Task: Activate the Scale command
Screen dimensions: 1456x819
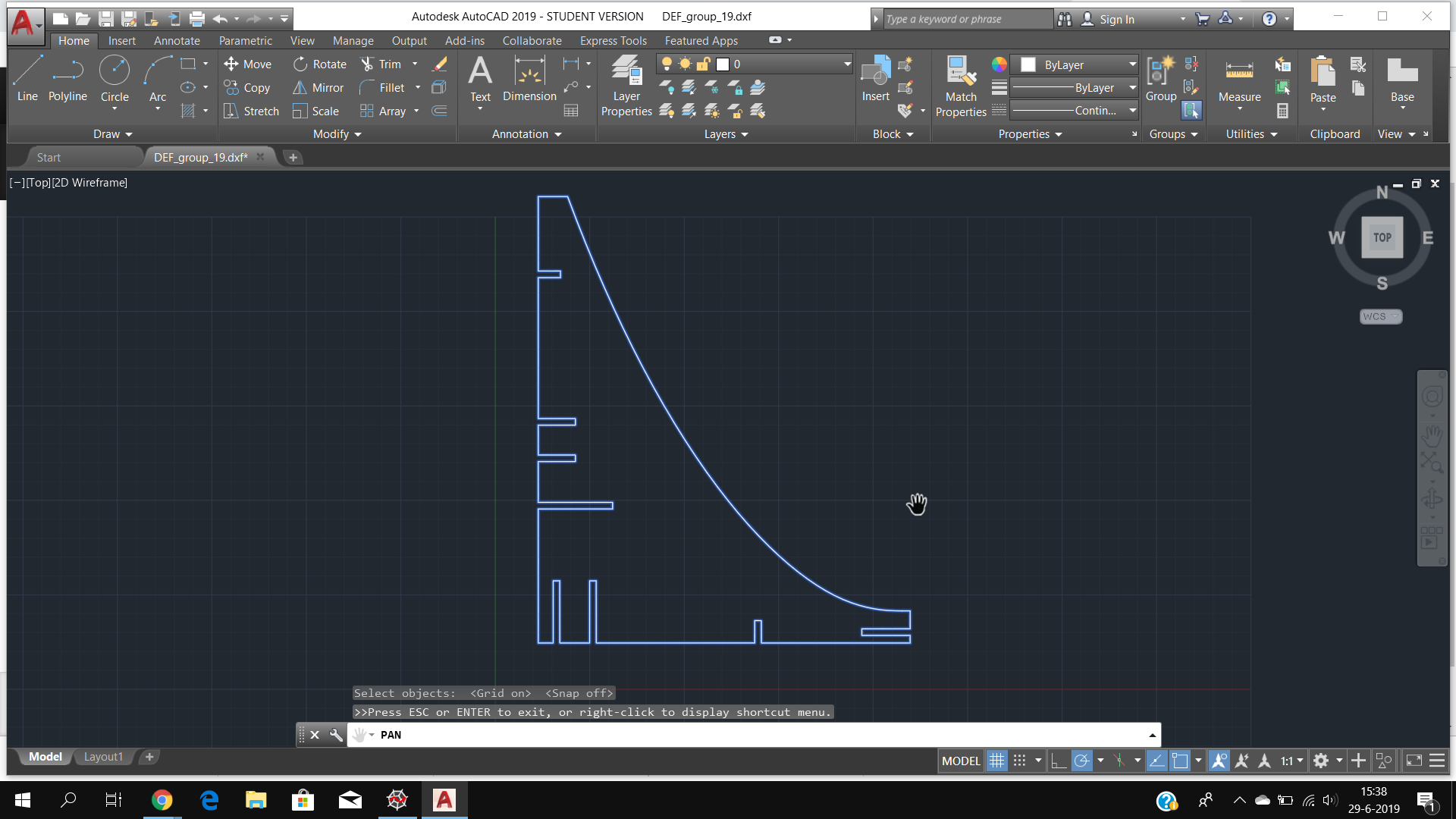Action: [x=316, y=111]
